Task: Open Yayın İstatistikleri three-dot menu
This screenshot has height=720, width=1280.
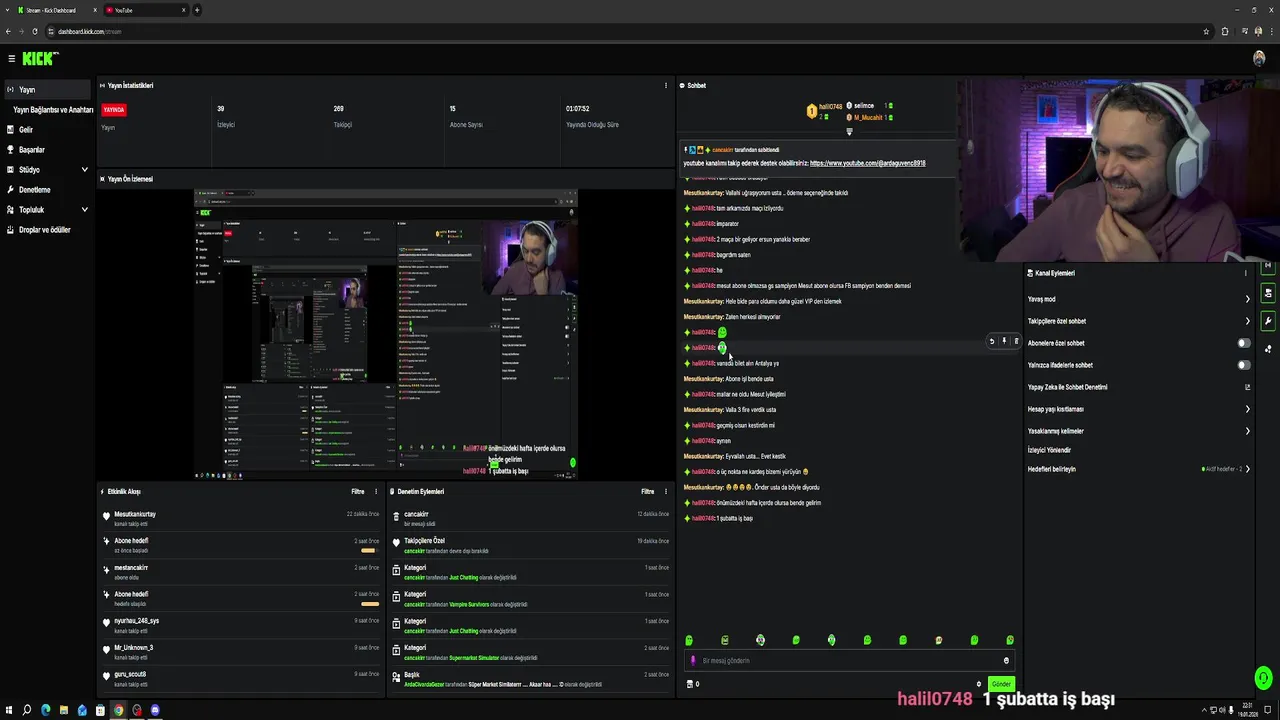Action: click(666, 86)
